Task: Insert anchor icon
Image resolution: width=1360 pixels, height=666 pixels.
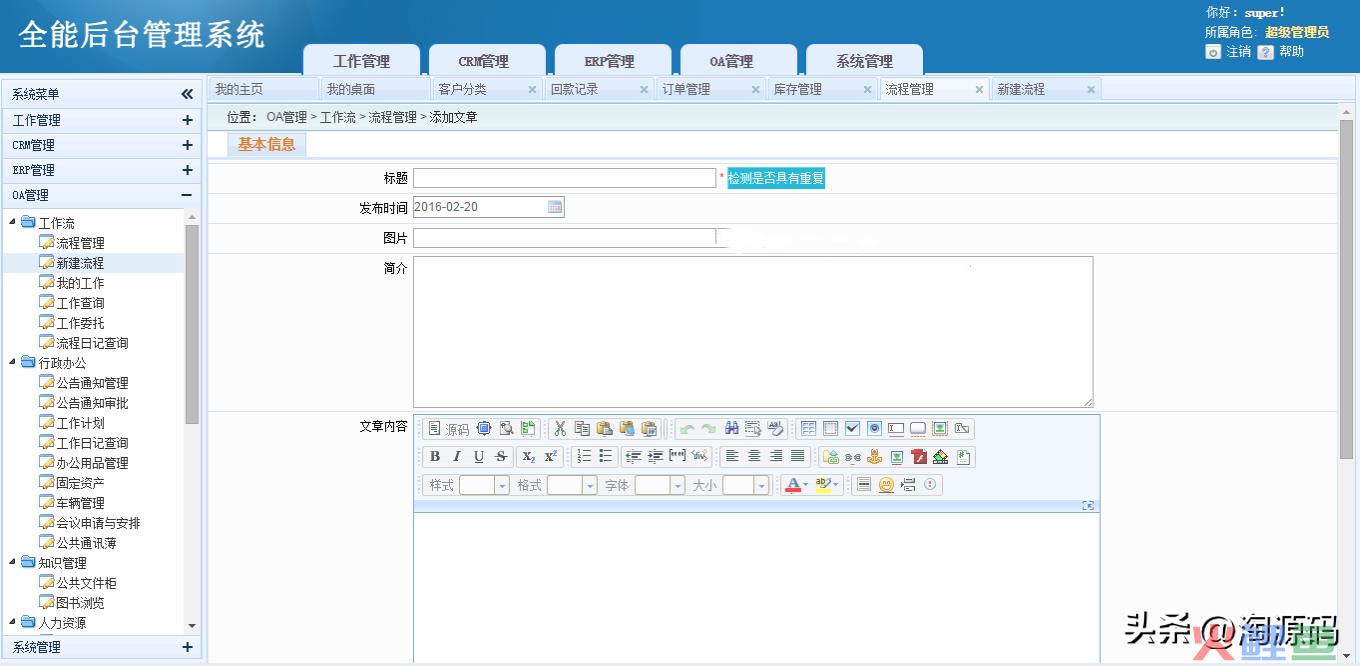Action: [x=875, y=457]
